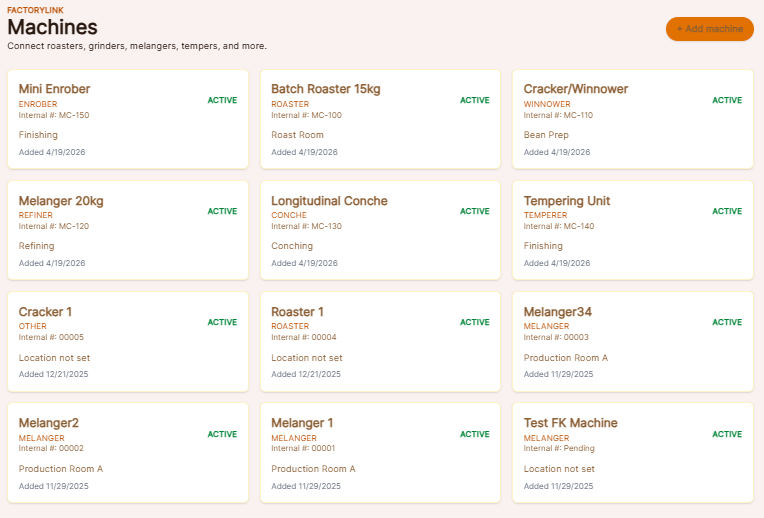Click the Bean Prep location text

(546, 135)
